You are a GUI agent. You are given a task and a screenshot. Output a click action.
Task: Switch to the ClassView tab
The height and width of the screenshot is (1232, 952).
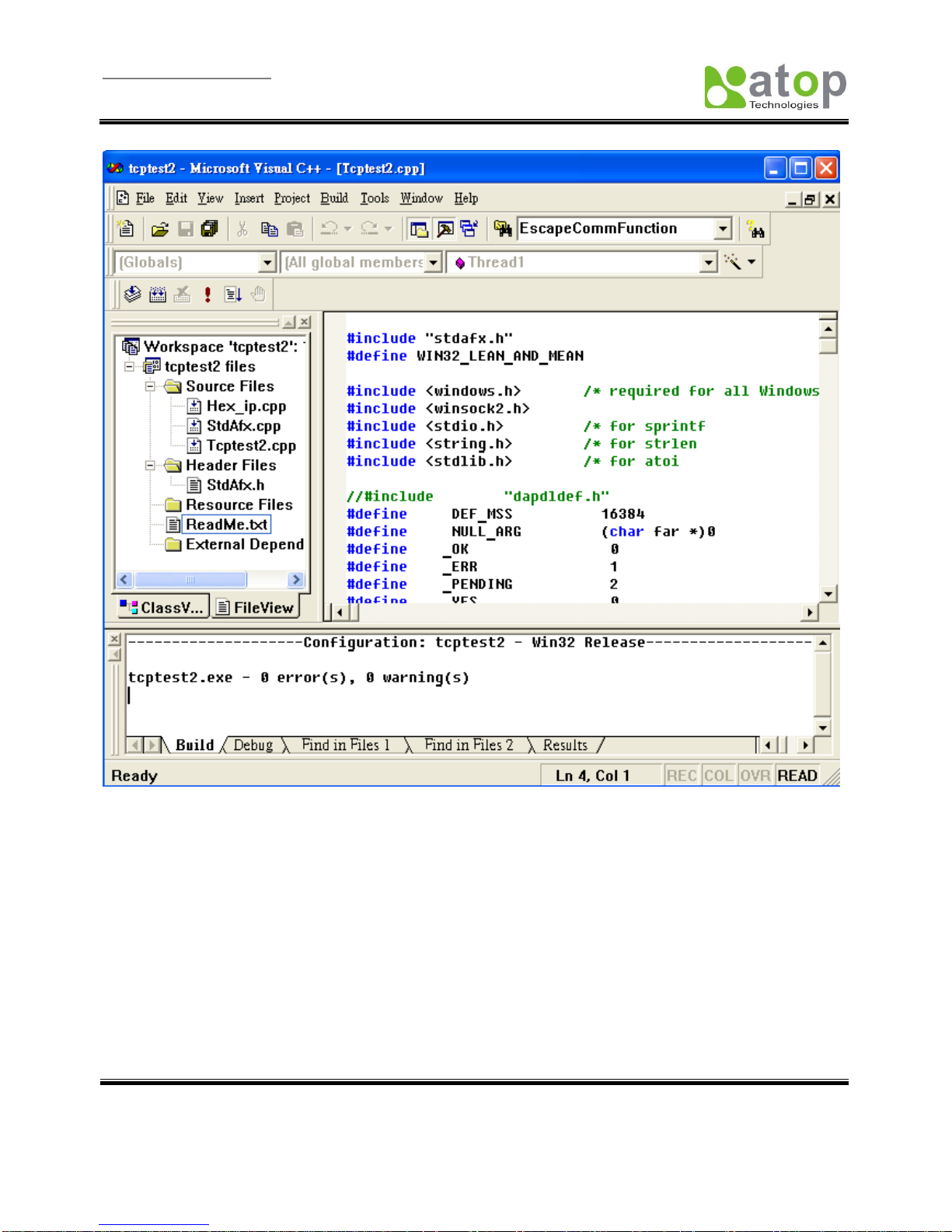click(x=163, y=608)
